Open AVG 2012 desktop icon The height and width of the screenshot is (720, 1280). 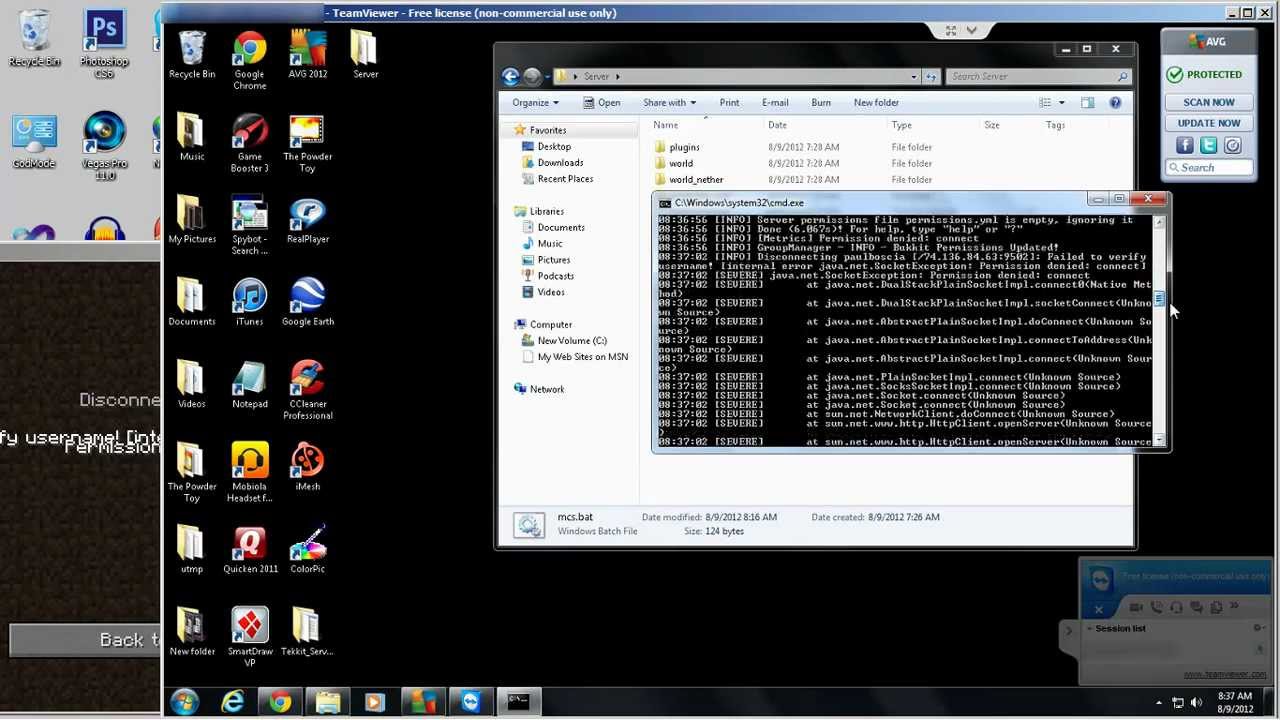(x=308, y=55)
